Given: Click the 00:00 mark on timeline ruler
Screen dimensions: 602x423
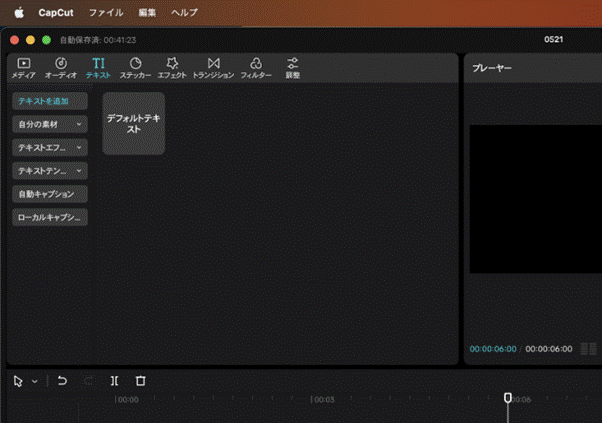Looking at the screenshot, I should click(128, 400).
